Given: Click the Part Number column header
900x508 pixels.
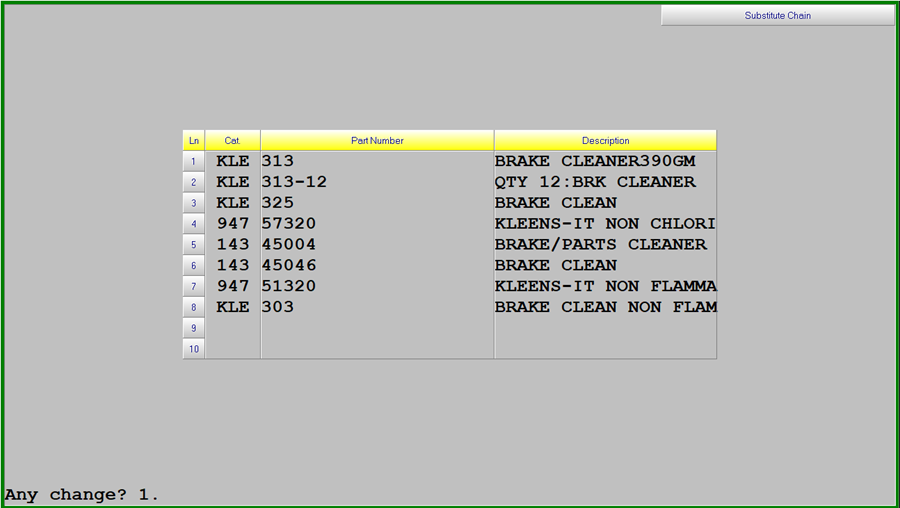Looking at the screenshot, I should tap(377, 141).
